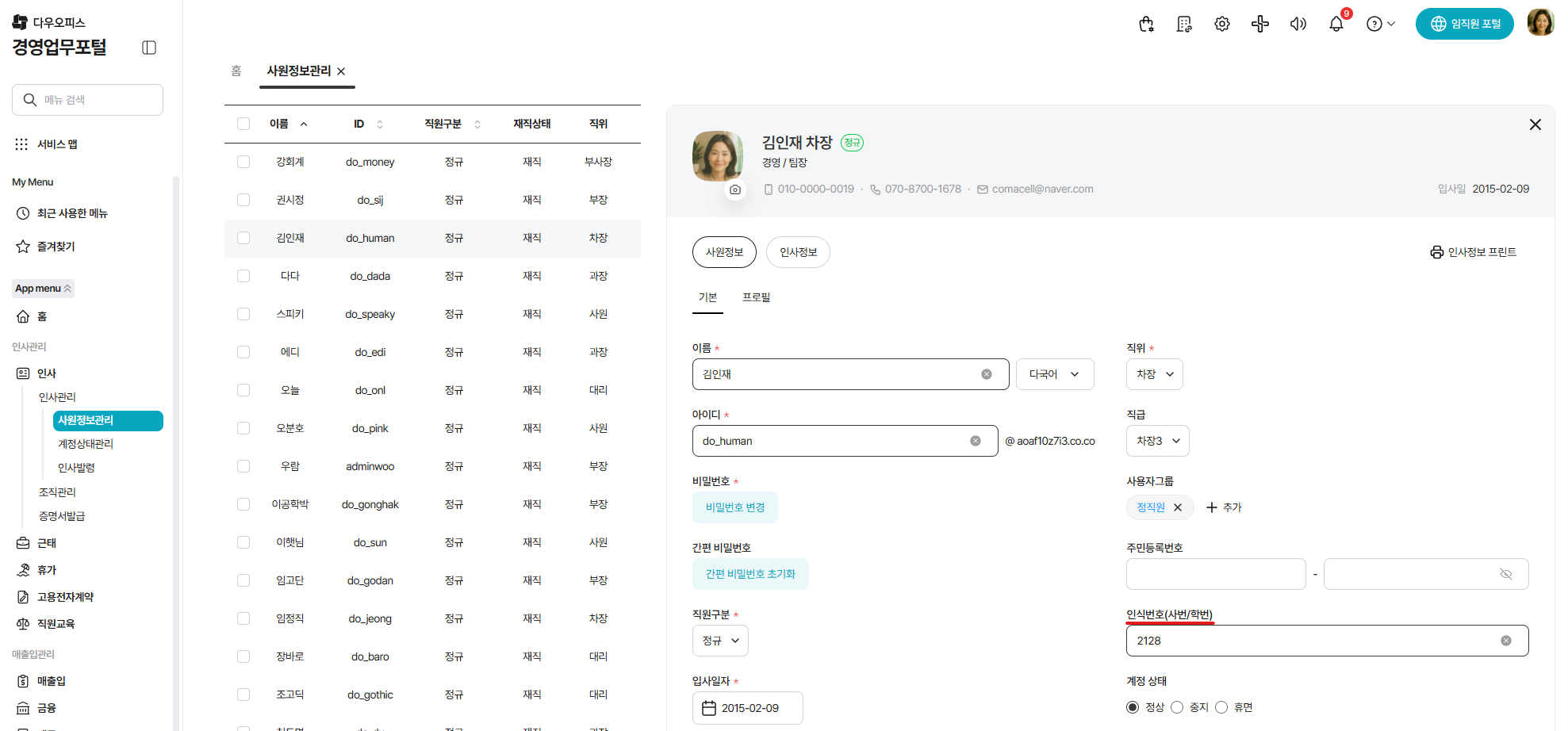This screenshot has width=1568, height=731.
Task: Tick the select-all checkbox in table header
Action: tap(243, 124)
